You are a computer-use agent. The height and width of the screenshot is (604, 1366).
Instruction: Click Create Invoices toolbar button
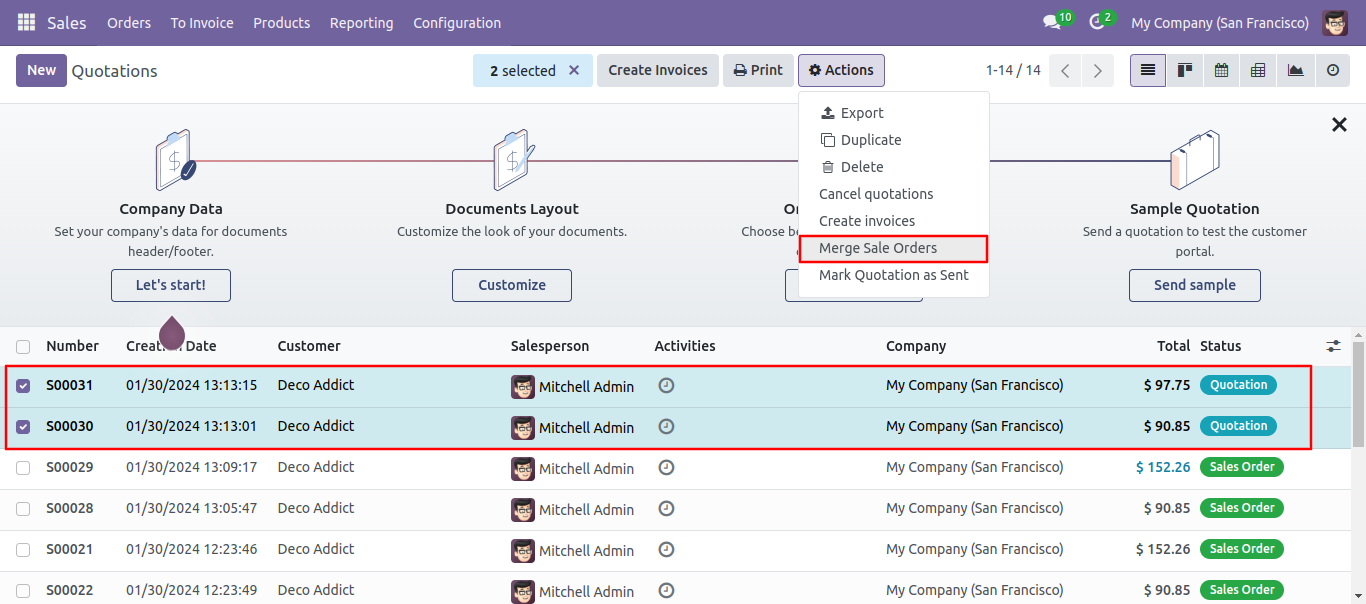click(x=658, y=70)
